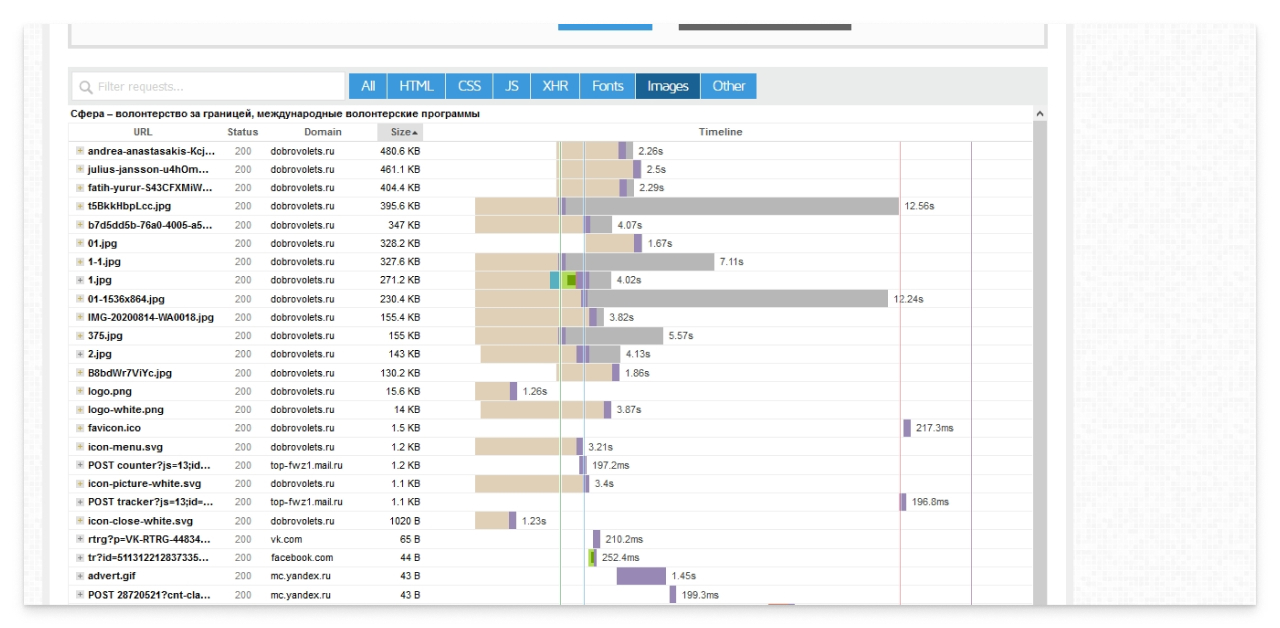The height and width of the screenshot is (628, 1280).
Task: Click the 12.56s timeline bar for t5BkkHbpLcc.jpg
Action: click(x=730, y=206)
